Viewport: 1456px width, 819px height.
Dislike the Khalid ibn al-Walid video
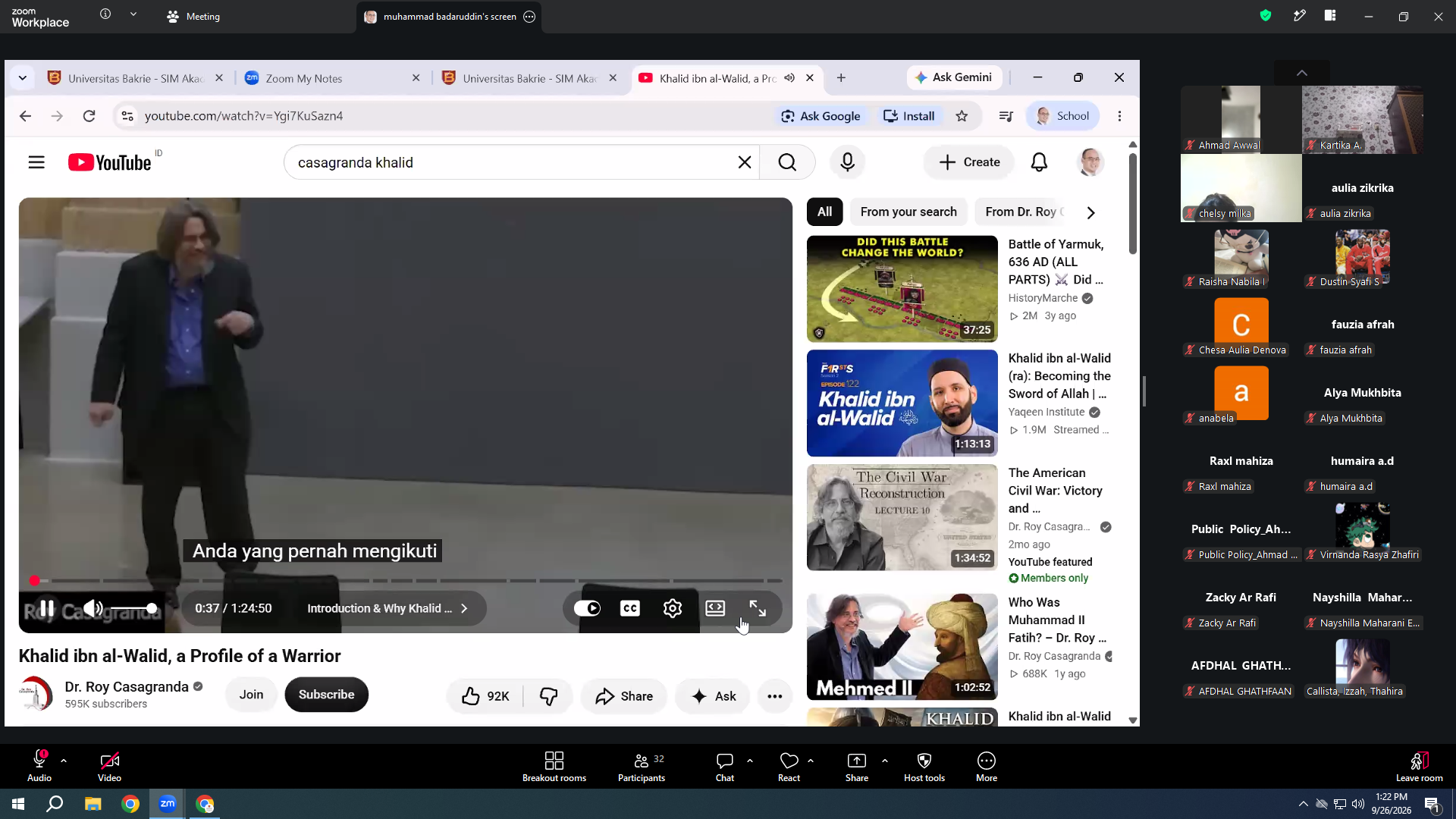549,696
